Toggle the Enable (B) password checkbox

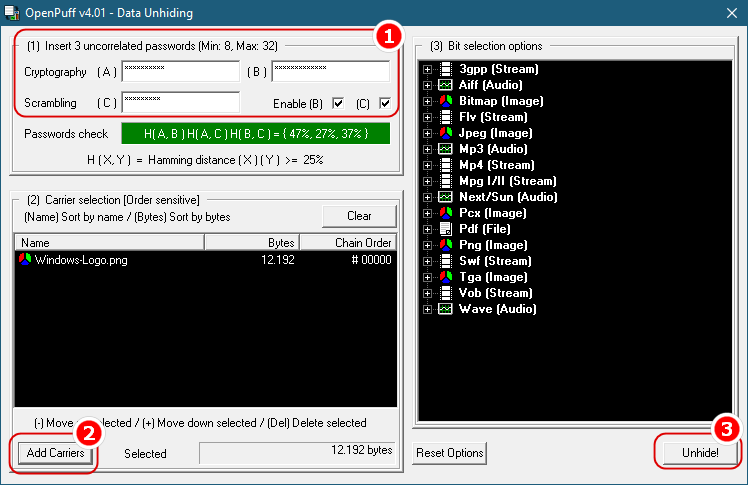(x=338, y=103)
